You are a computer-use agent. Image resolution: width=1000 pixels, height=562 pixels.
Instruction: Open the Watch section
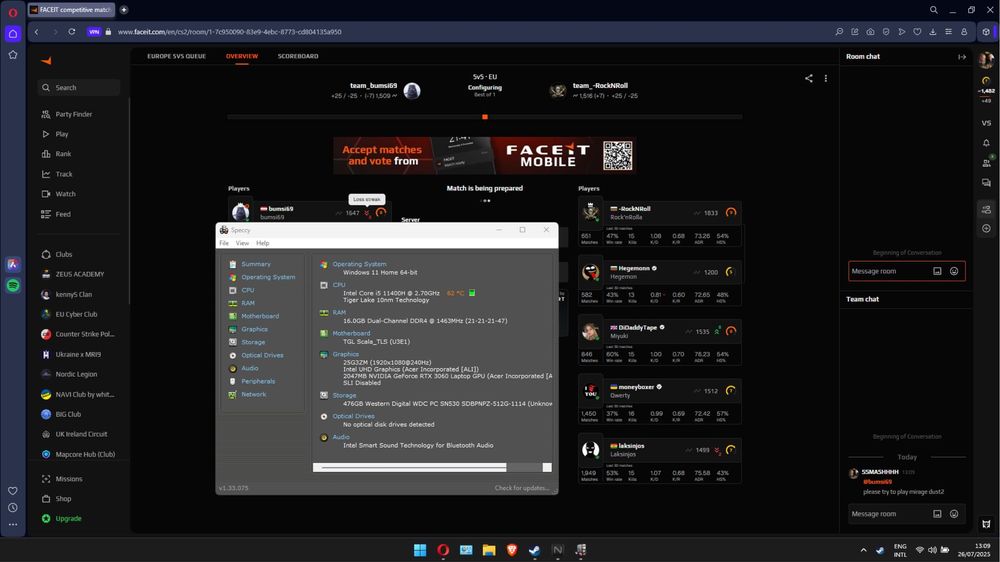tap(65, 194)
